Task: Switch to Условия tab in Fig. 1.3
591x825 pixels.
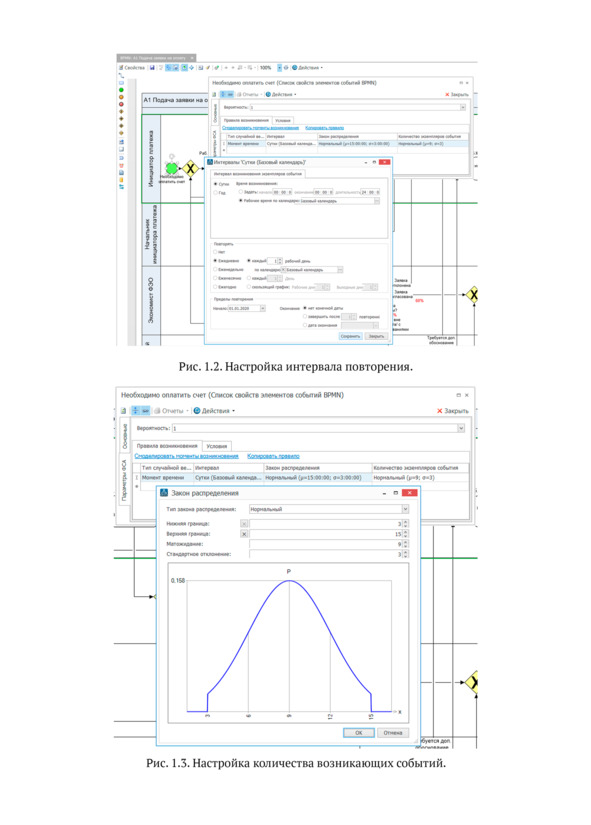Action: 216,446
